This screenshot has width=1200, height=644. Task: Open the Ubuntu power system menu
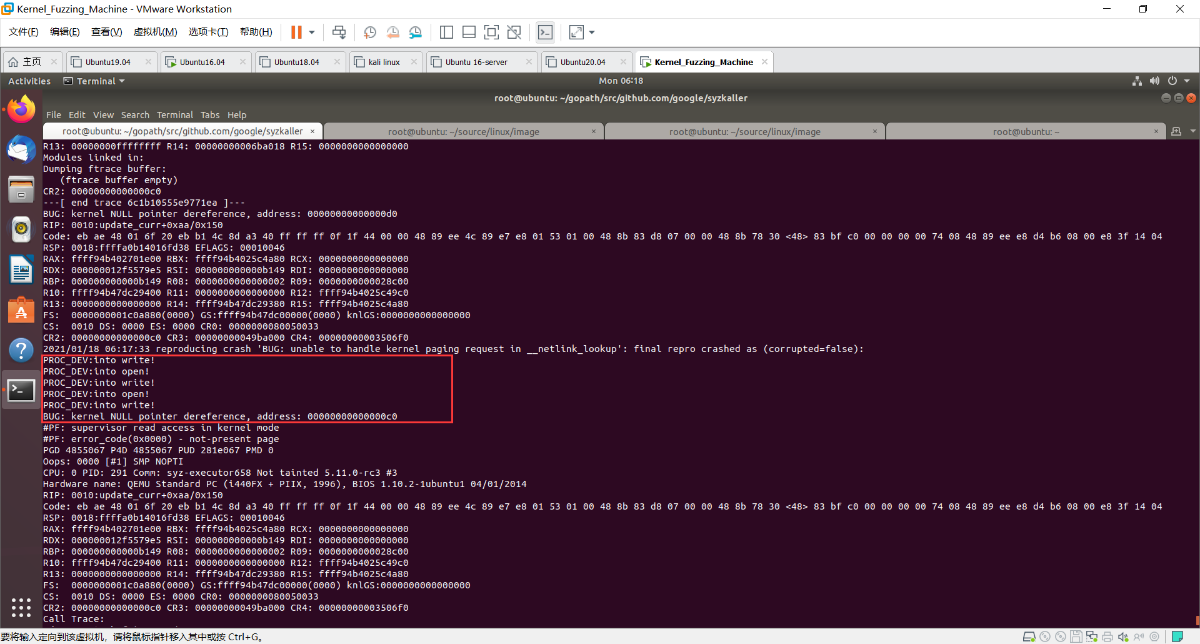point(1174,81)
